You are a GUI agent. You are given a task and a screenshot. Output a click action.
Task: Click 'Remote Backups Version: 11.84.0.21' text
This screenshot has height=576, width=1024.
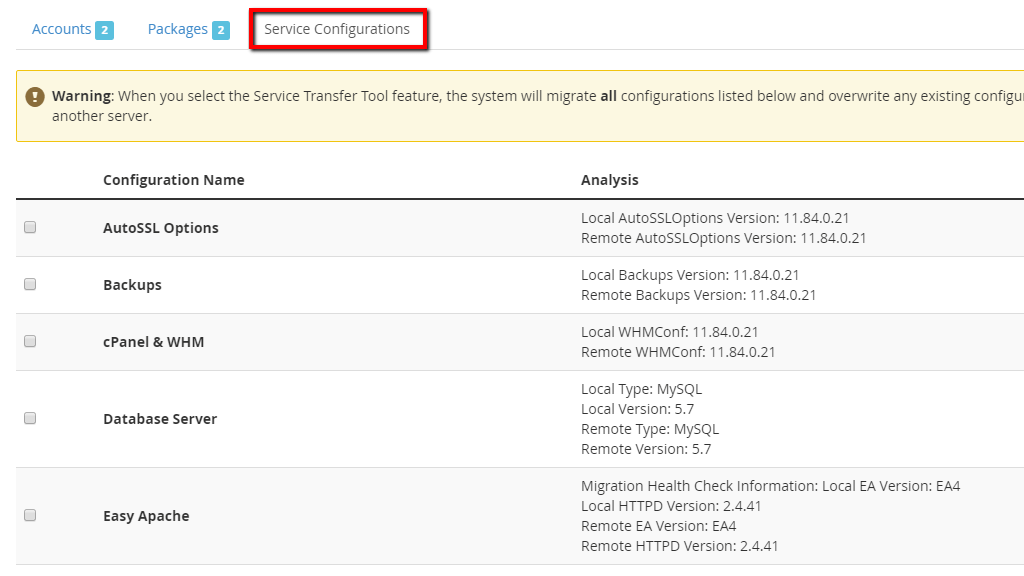click(x=699, y=295)
